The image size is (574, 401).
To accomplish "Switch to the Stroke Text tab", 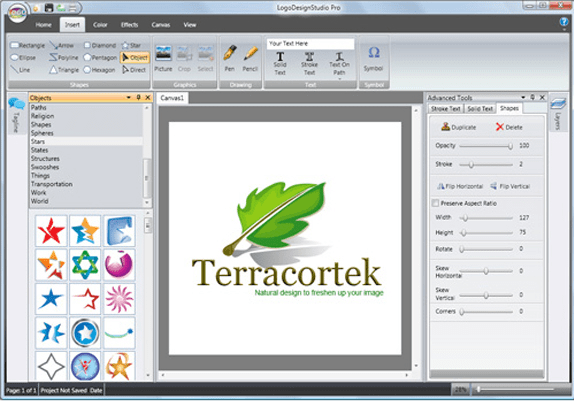I will (x=446, y=109).
